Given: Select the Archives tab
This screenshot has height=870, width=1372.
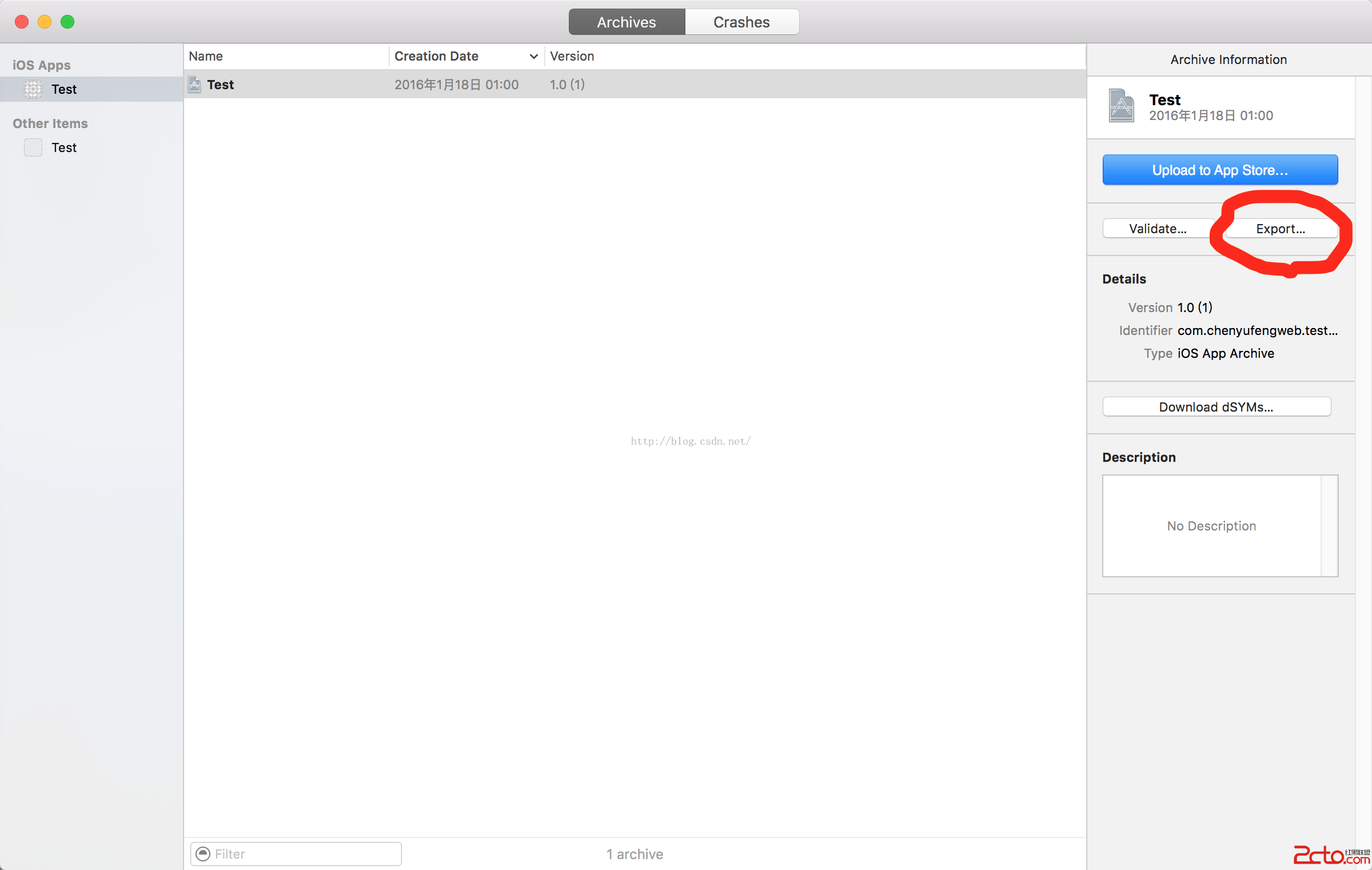Looking at the screenshot, I should tap(627, 22).
